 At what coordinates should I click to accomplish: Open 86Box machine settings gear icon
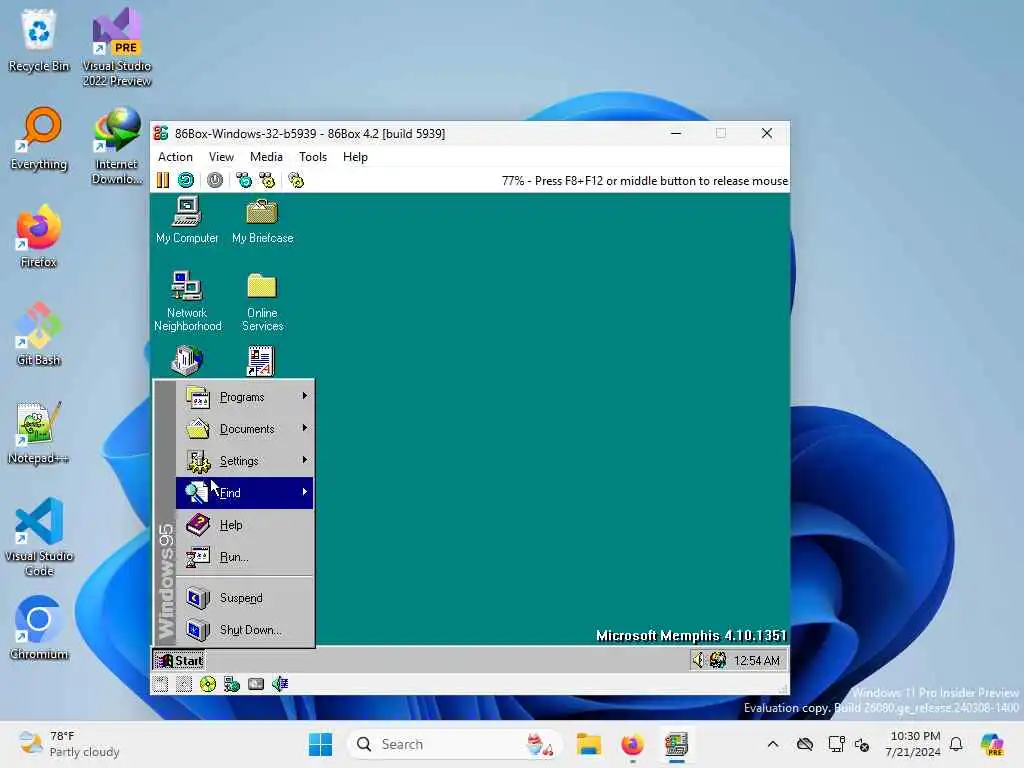[296, 180]
